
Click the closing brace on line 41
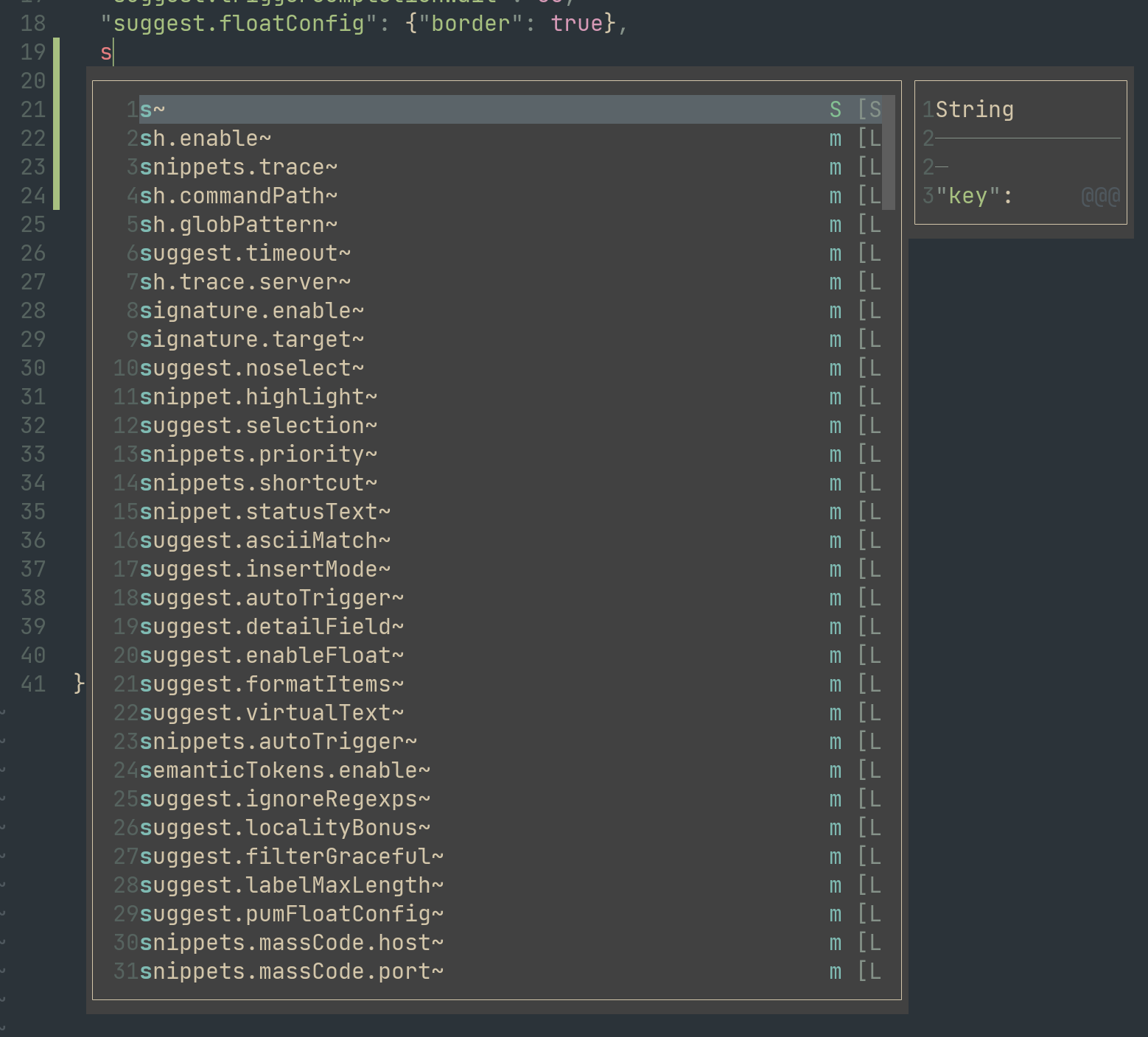(x=77, y=683)
